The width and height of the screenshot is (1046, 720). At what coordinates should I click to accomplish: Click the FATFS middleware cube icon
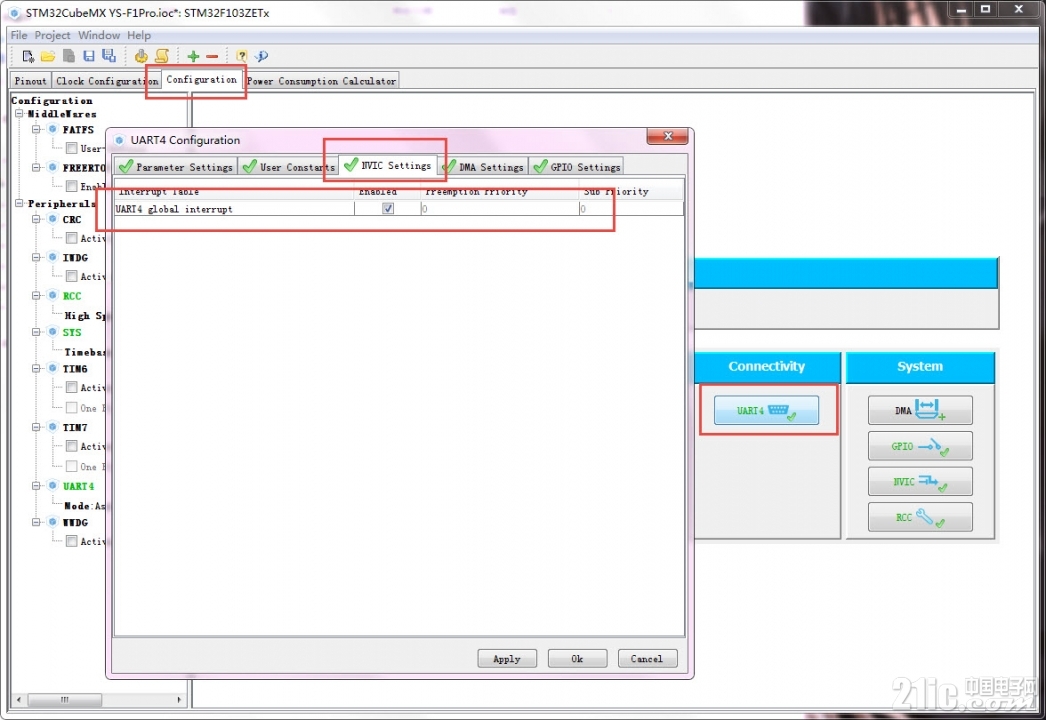pyautogui.click(x=53, y=129)
